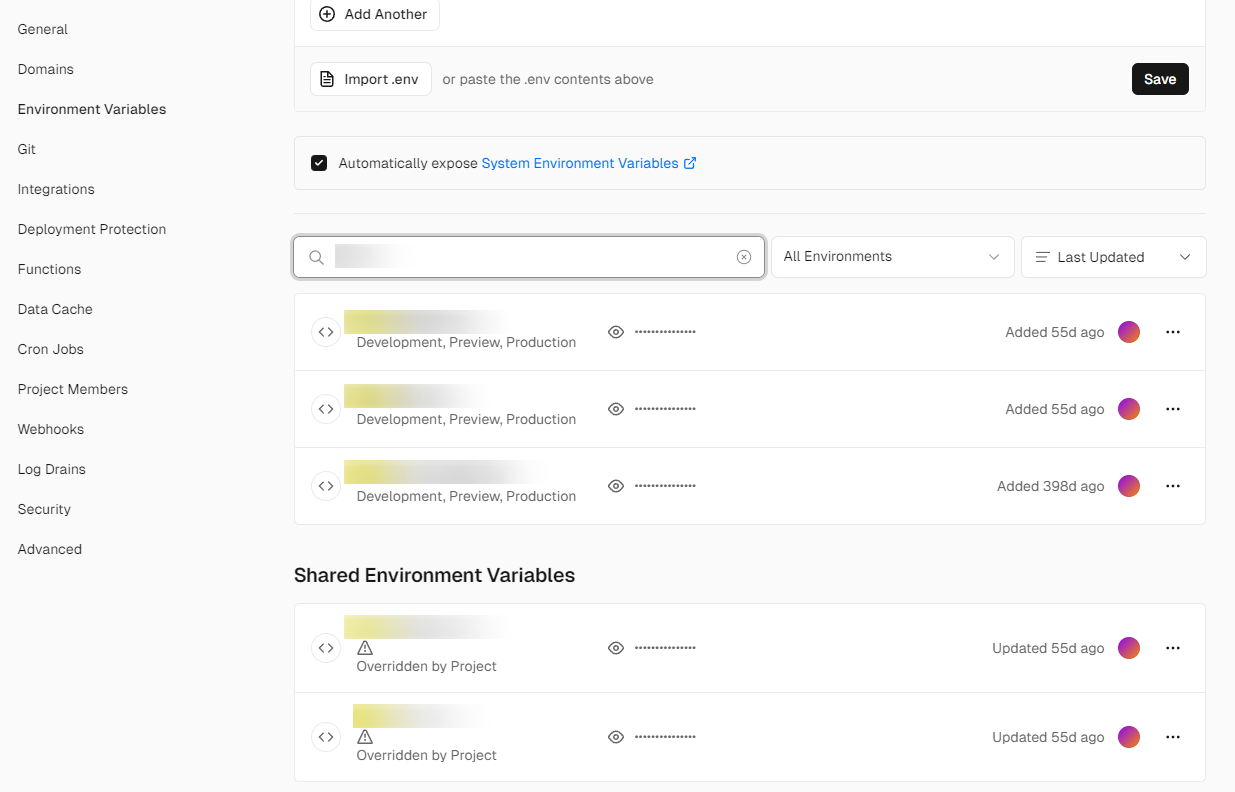Click the warning icon on Overridden by Project variable
Viewport: 1235px width, 792px height.
click(x=365, y=648)
